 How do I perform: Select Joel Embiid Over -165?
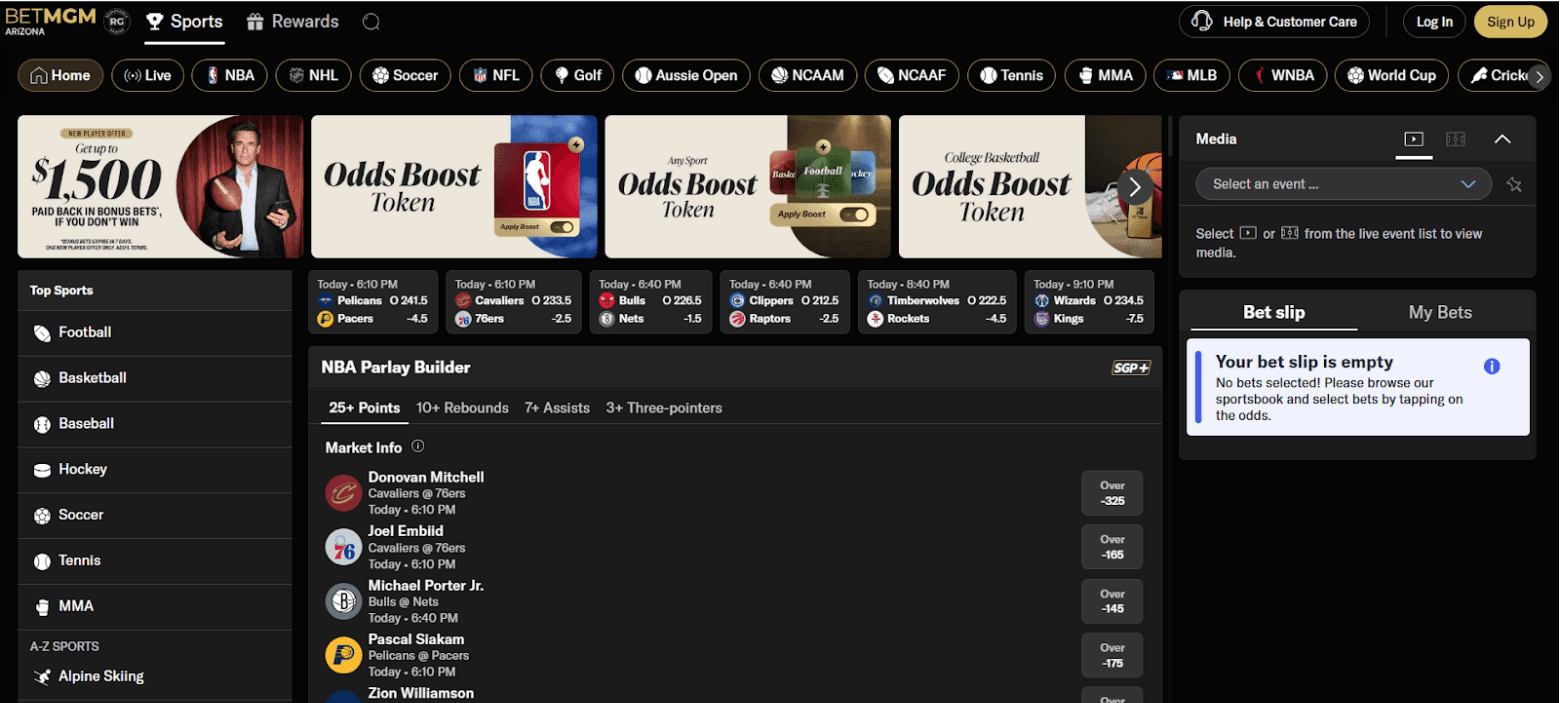(1112, 547)
